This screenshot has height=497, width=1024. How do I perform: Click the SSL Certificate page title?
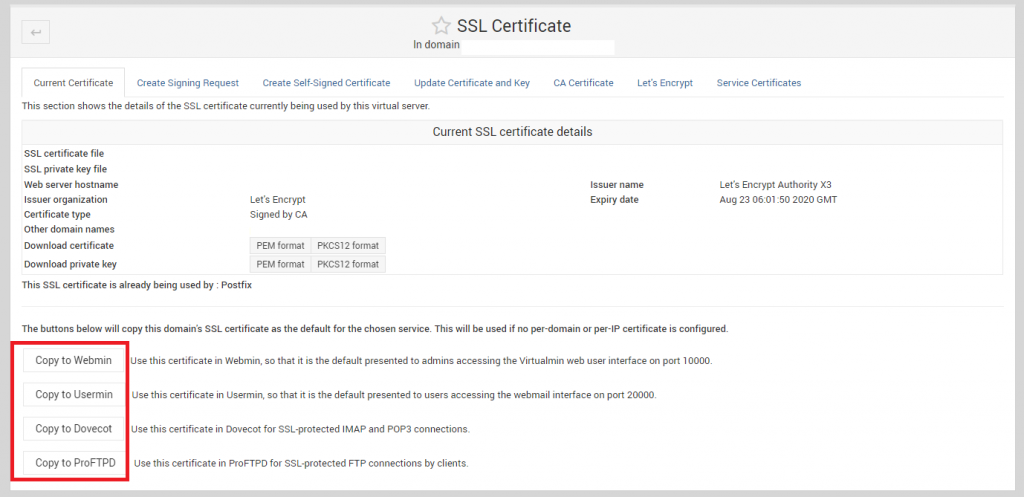[x=514, y=26]
